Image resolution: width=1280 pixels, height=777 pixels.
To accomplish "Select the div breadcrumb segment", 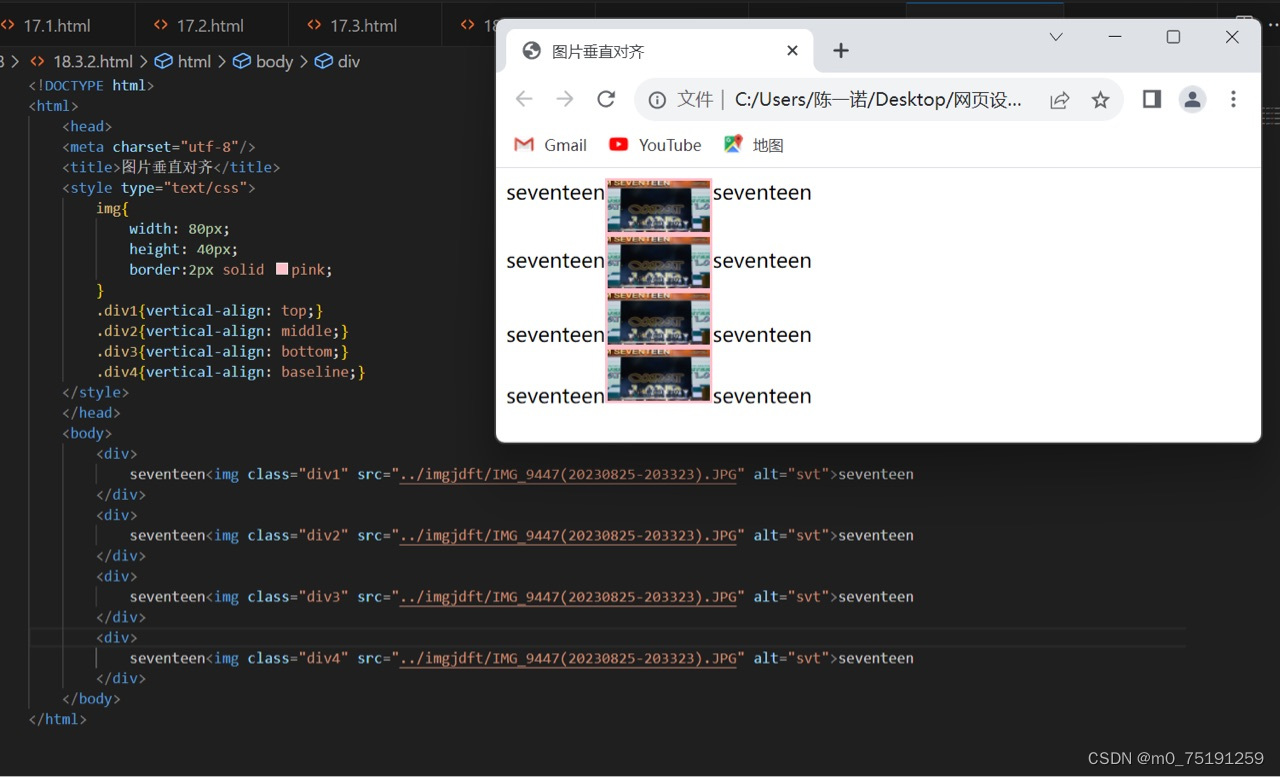I will coord(337,61).
